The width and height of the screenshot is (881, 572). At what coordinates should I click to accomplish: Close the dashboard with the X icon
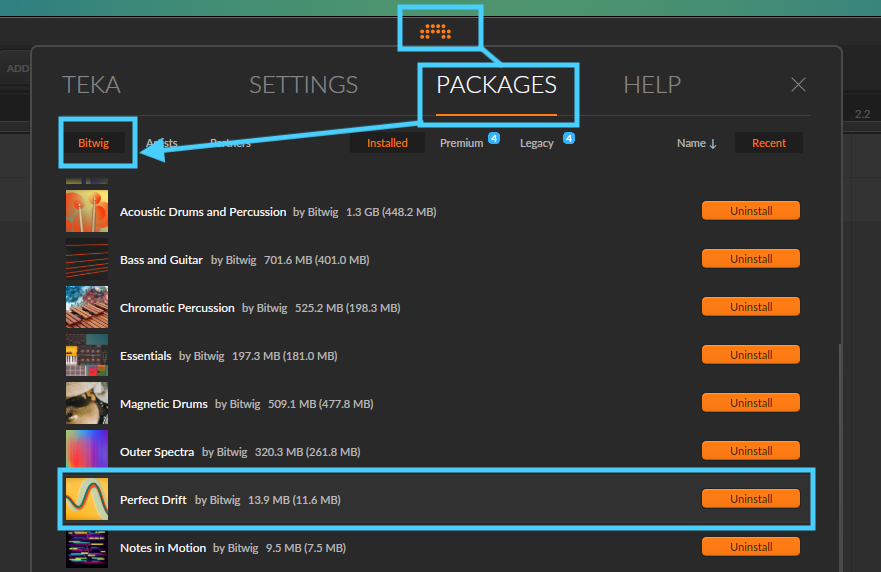(x=798, y=85)
